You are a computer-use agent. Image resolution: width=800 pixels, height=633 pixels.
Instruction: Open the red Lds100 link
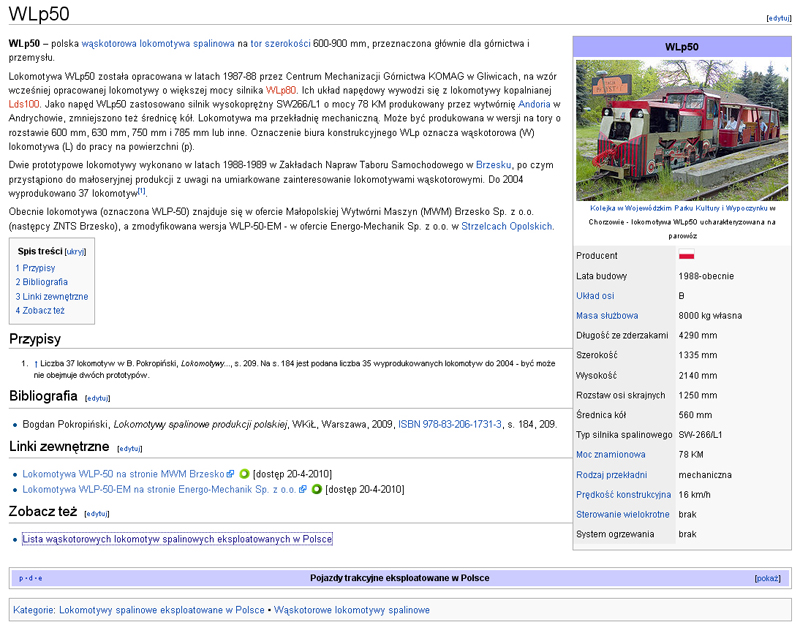(x=24, y=104)
